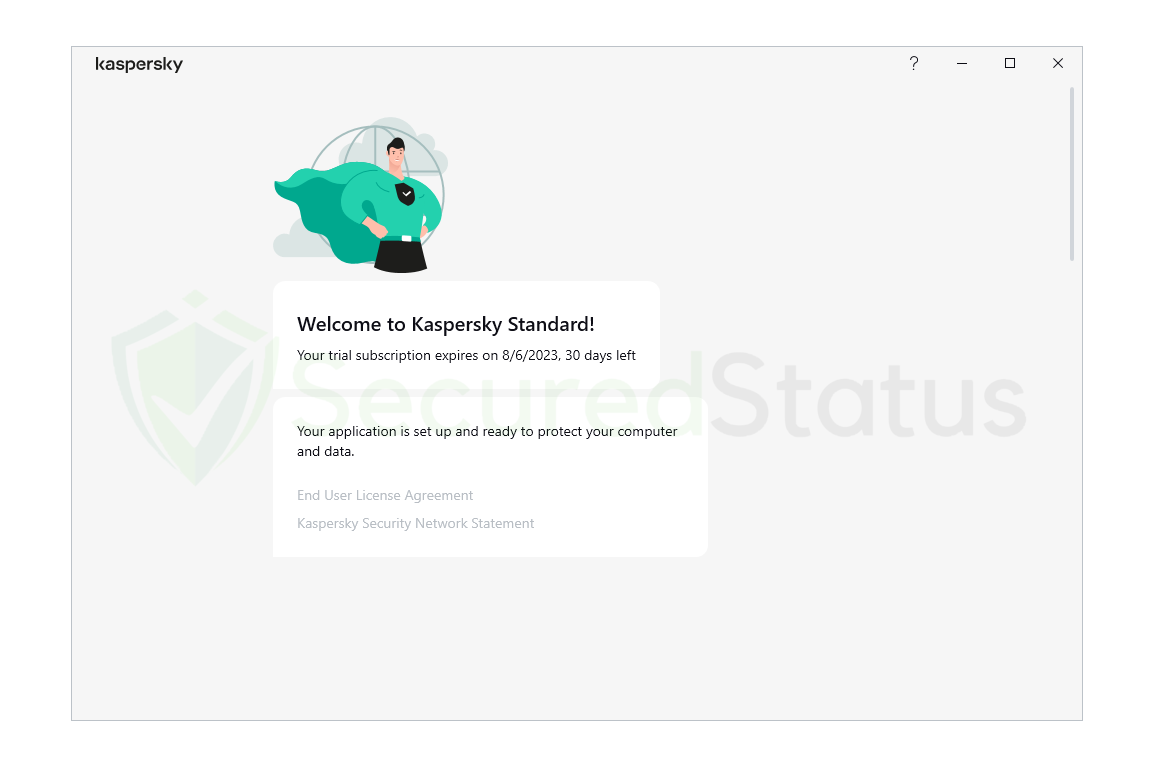Click the empty scrollbar track below the thumb
The width and height of the screenshot is (1157, 779).
pyautogui.click(x=1071, y=487)
